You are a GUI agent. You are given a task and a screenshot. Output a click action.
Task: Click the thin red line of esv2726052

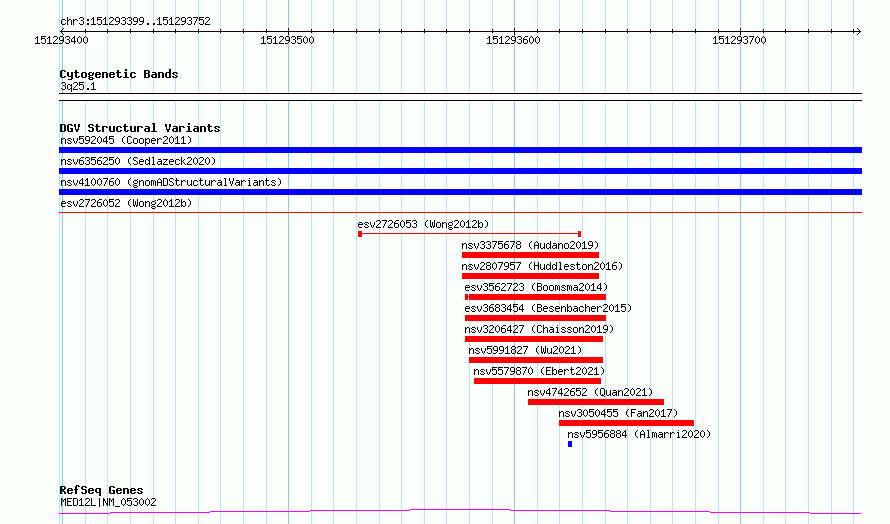[x=460, y=213]
